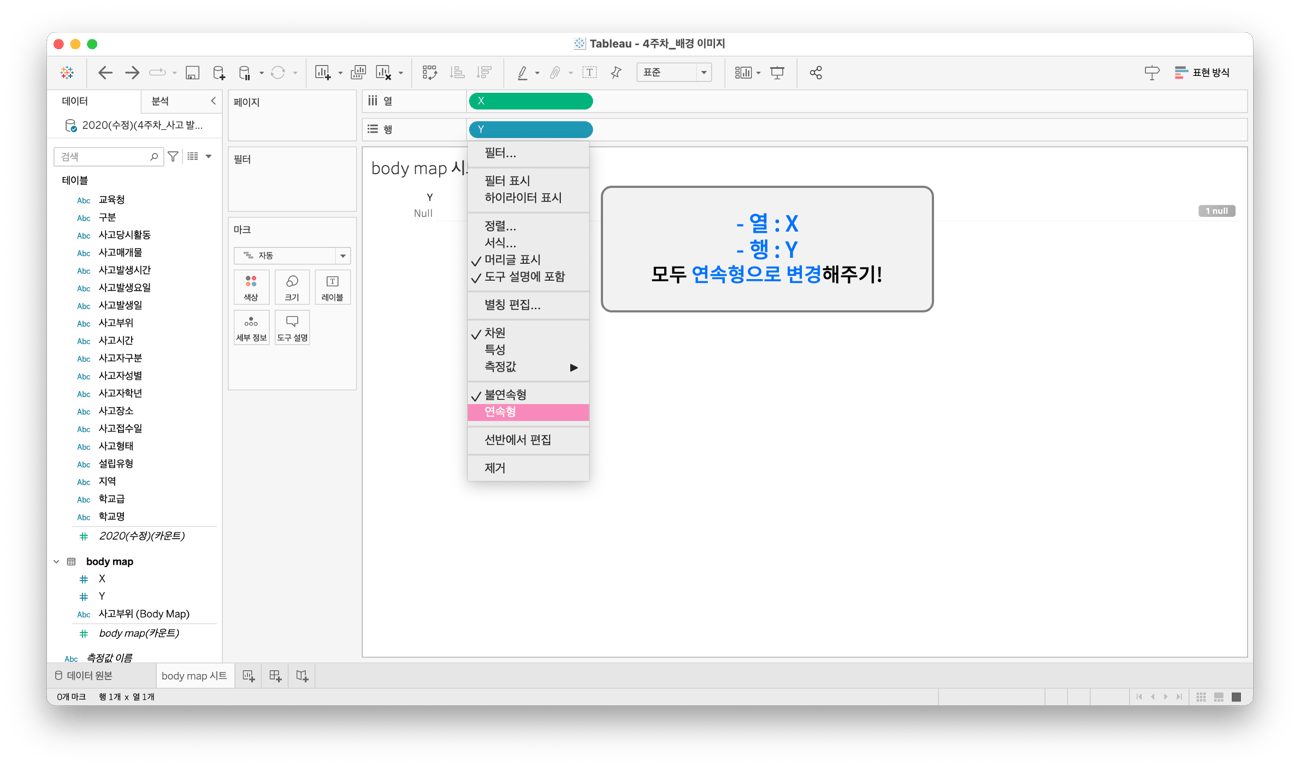Click the share workbook icon
Viewport: 1300px width, 768px height.
[815, 72]
